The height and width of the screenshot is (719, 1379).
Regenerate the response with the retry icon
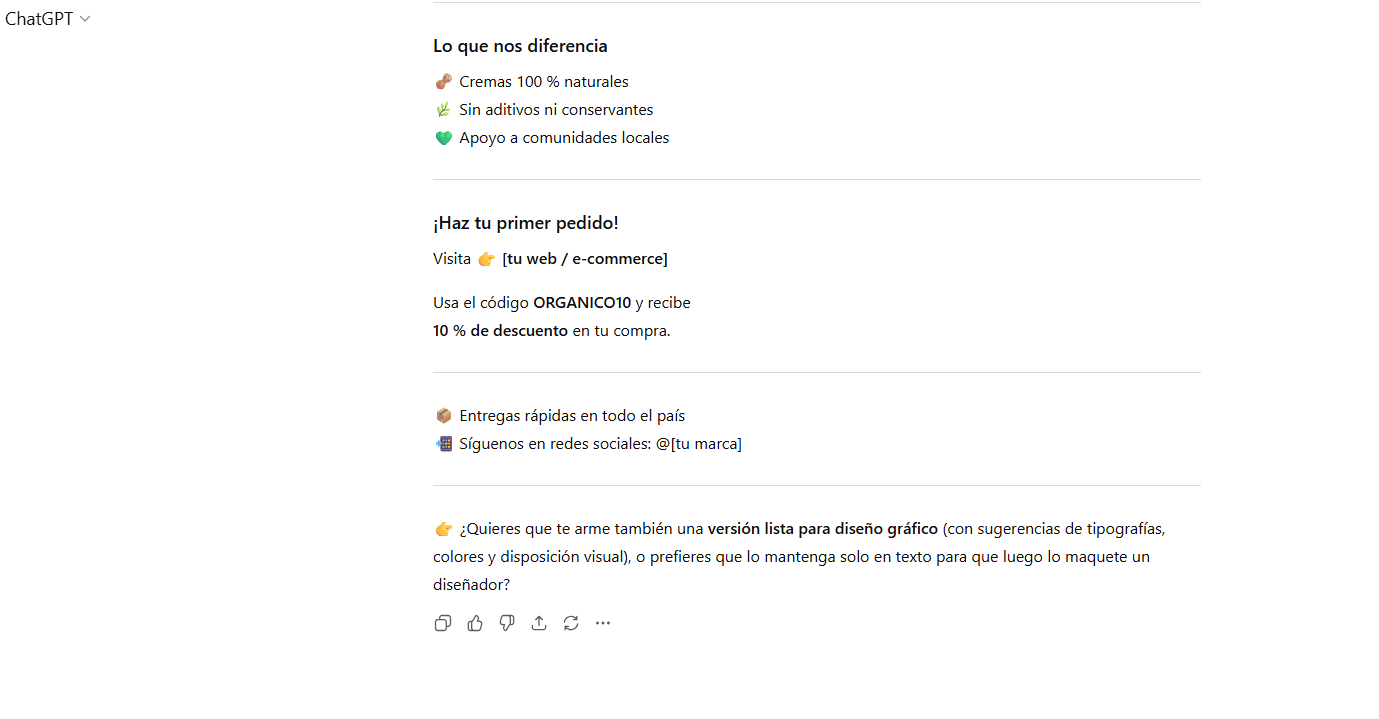(571, 623)
